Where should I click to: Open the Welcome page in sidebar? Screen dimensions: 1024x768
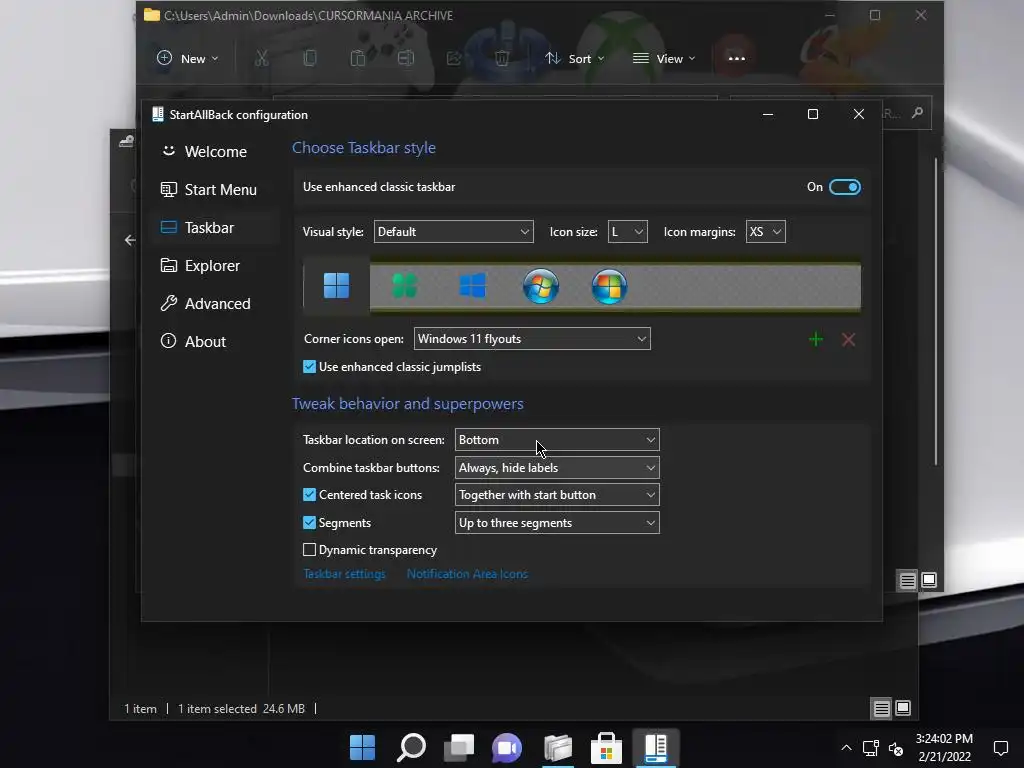click(216, 152)
